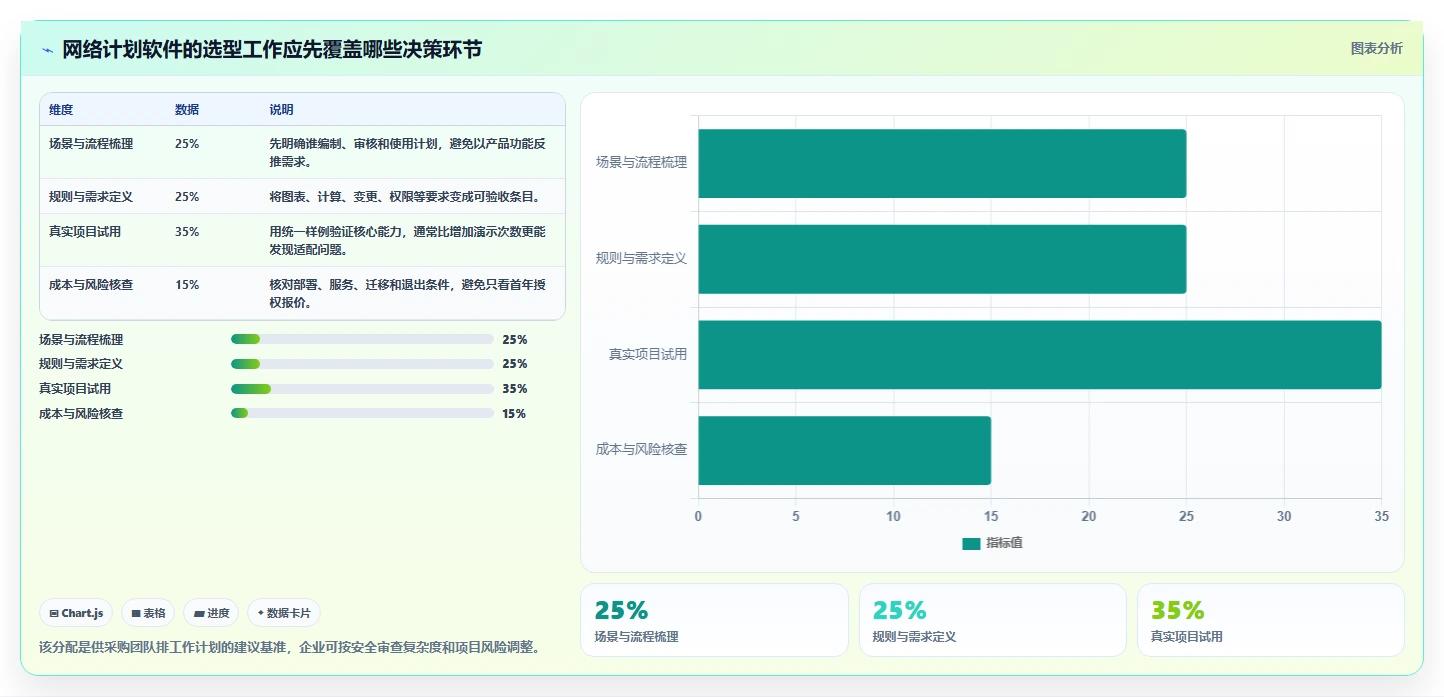This screenshot has width=1444, height=697.
Task: Click the 35% value beside 真实项目试用 progress
Action: (515, 389)
